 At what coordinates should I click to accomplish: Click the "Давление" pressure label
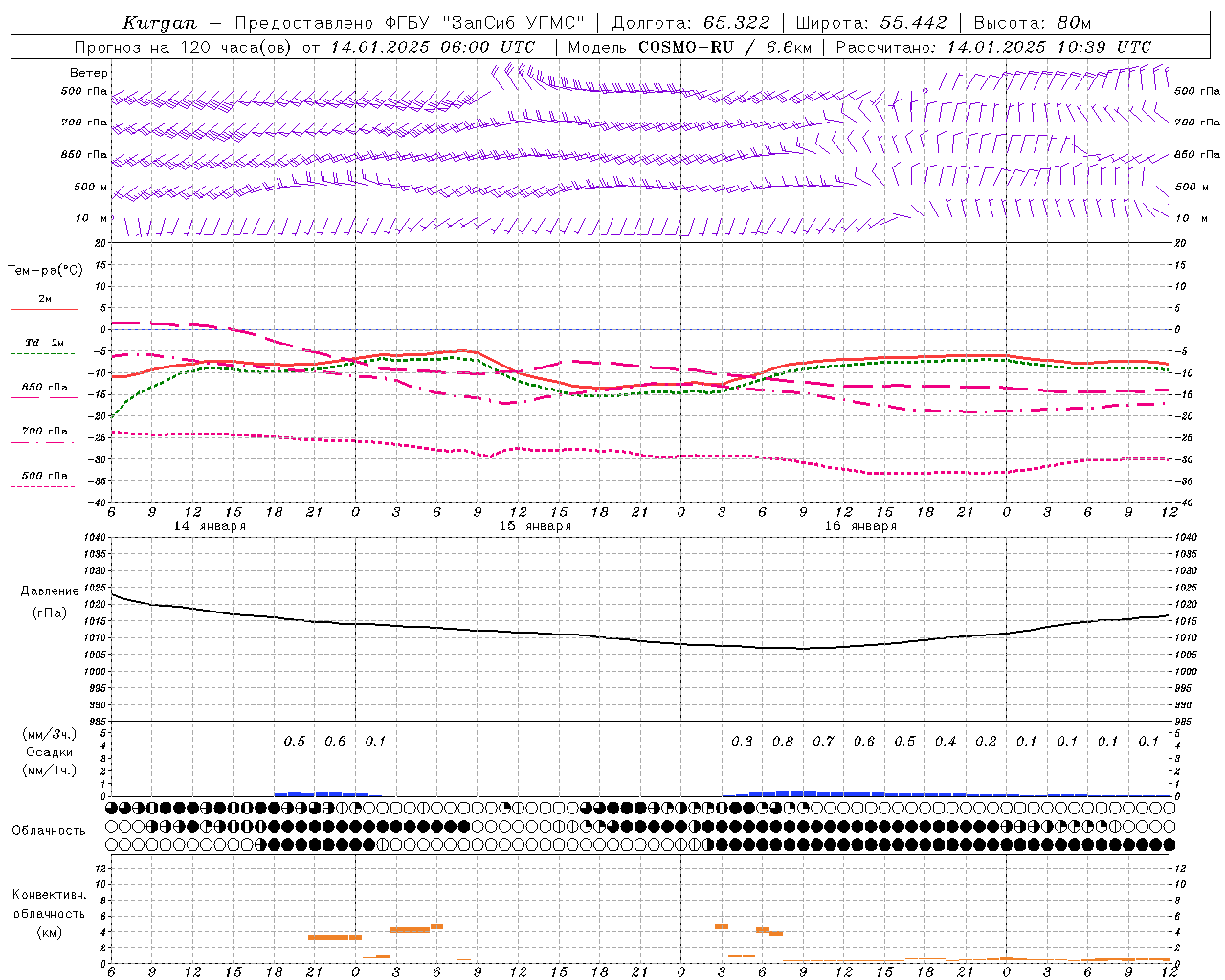50,591
